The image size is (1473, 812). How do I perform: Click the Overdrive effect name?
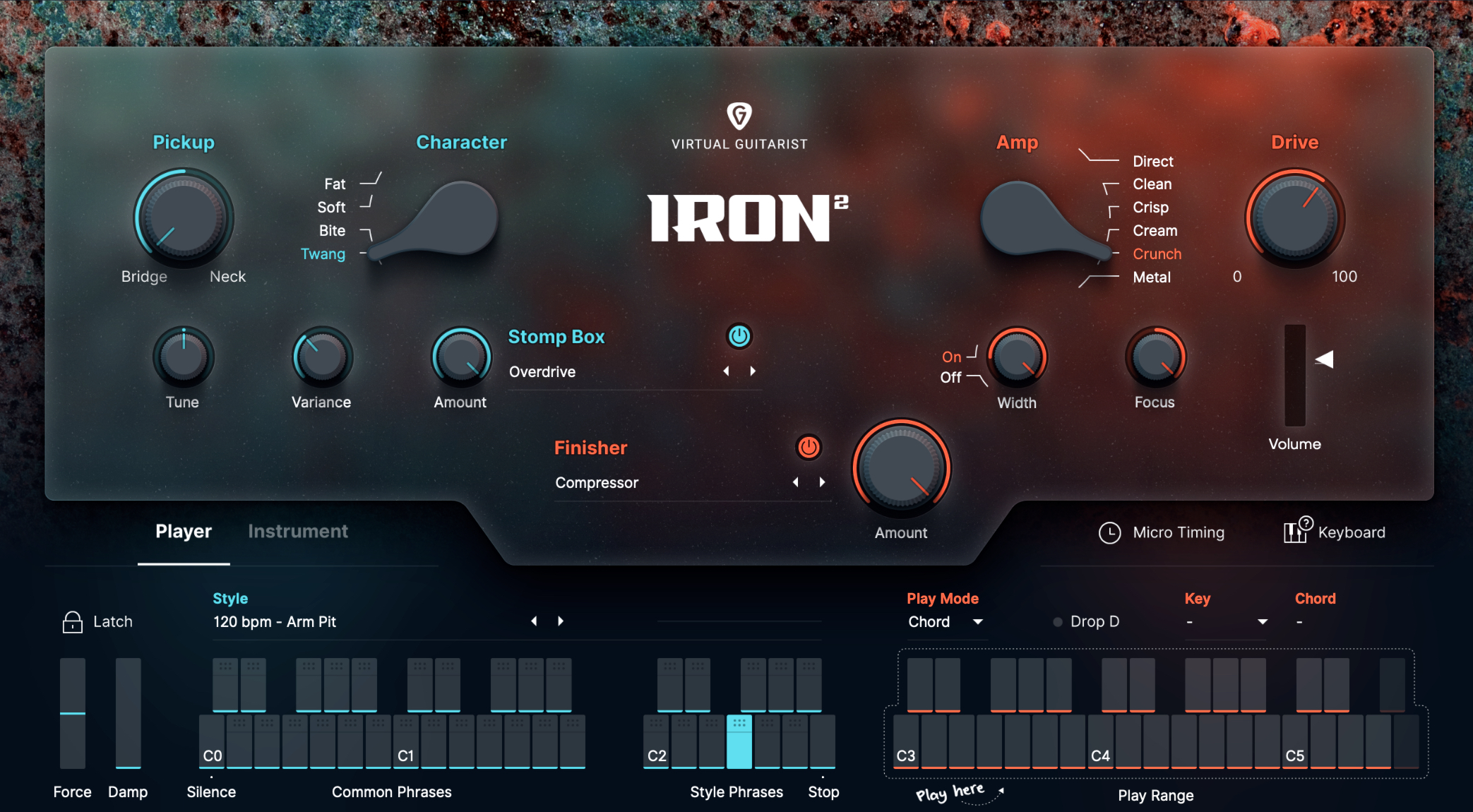[x=542, y=372]
